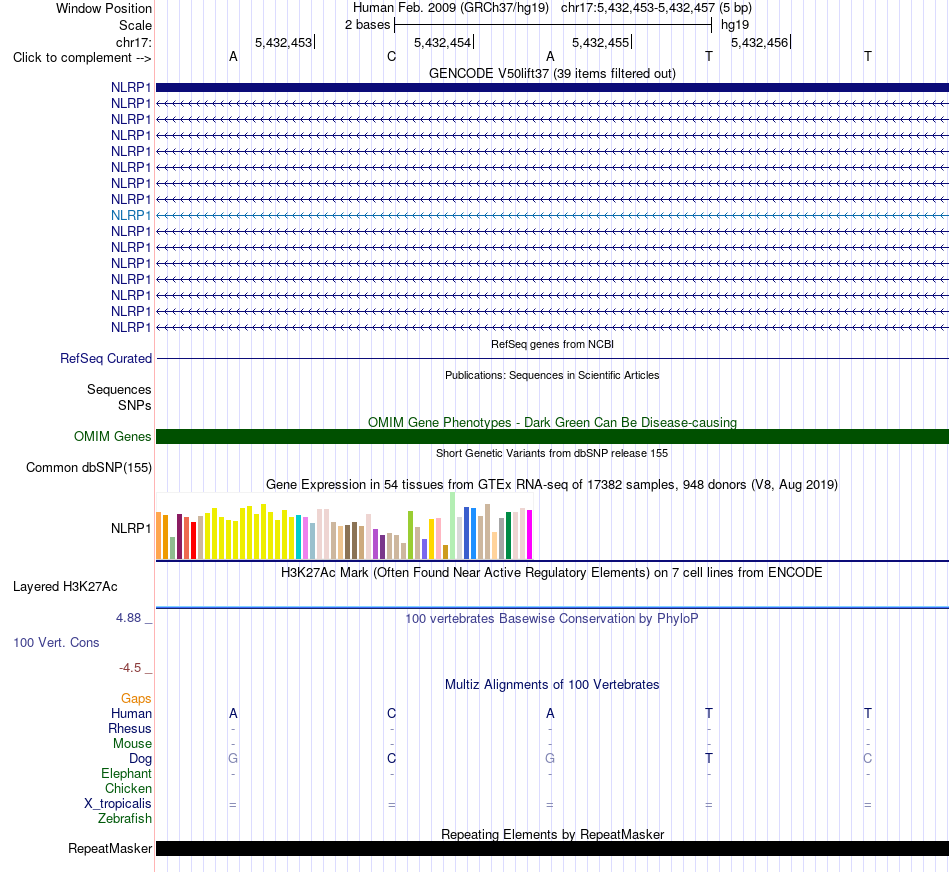The width and height of the screenshot is (950, 872).
Task: Click the black RepeatMasker bar
Action: tap(552, 848)
